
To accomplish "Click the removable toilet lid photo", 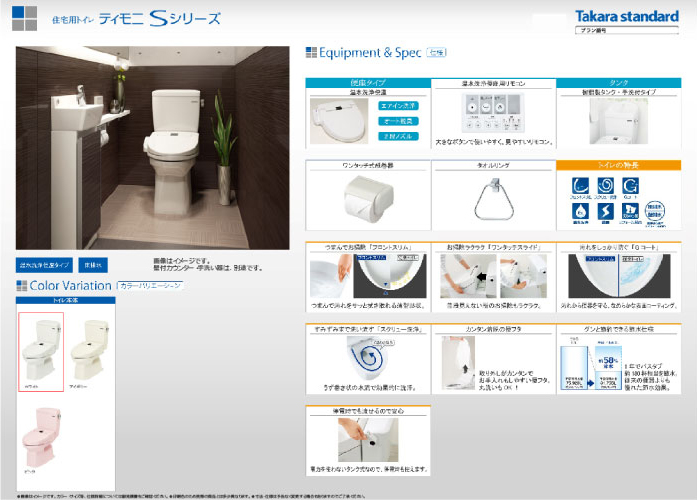I will pyautogui.click(x=458, y=363).
